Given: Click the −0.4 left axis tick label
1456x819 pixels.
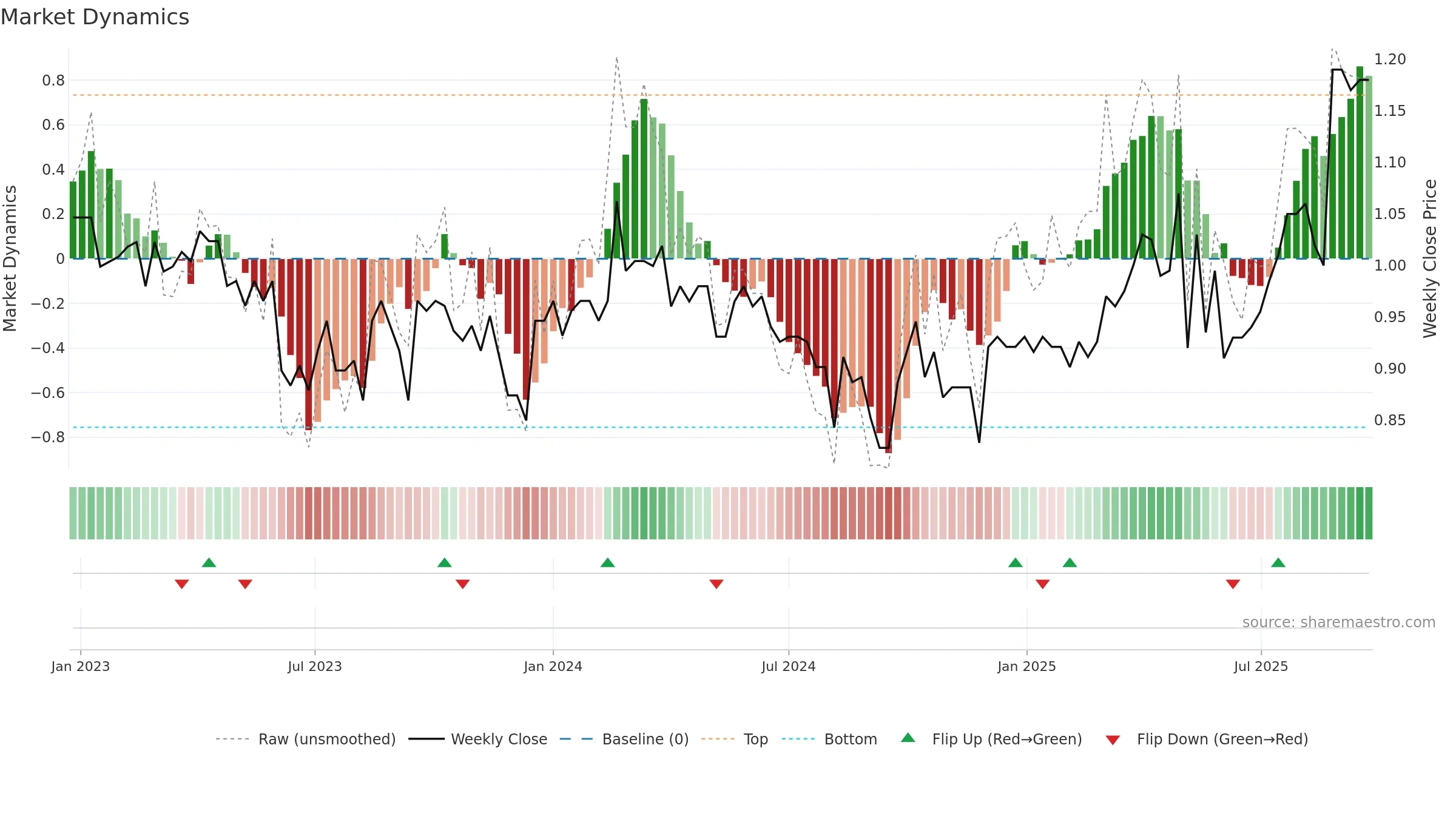Looking at the screenshot, I should click(48, 348).
